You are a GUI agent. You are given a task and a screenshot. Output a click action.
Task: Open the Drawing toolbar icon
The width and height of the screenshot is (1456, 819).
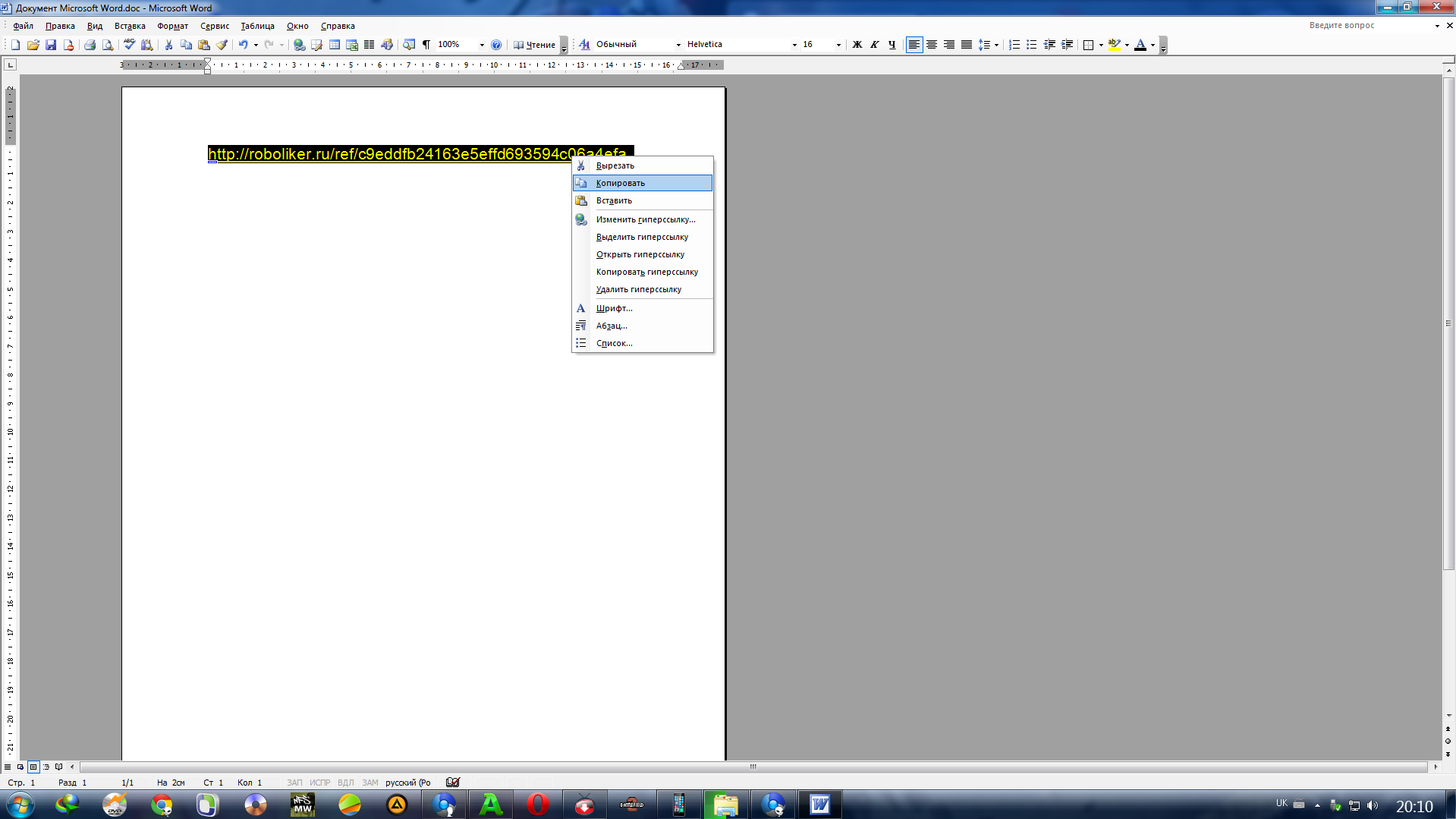[x=387, y=45]
